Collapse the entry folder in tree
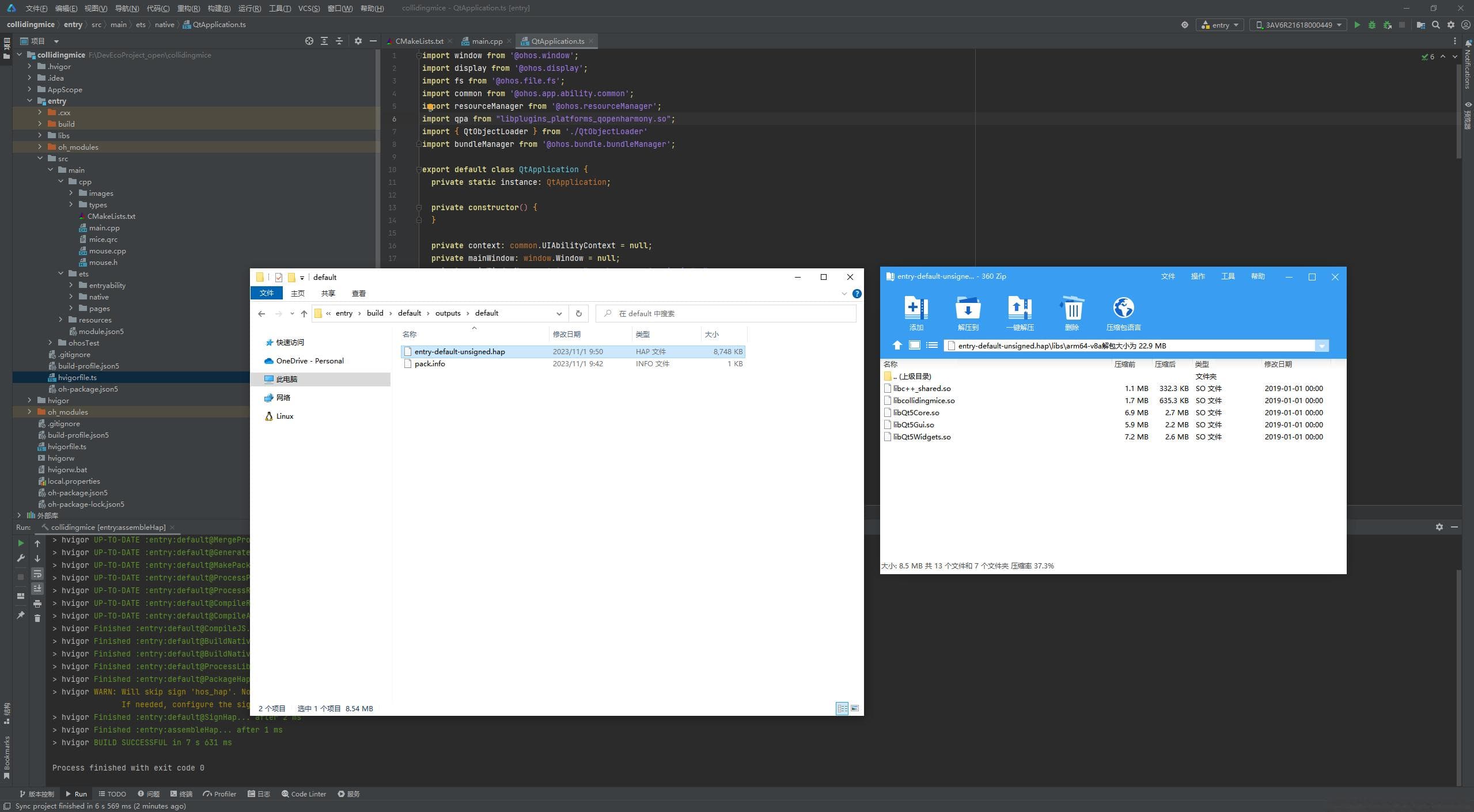Viewport: 1474px width, 812px height. click(x=30, y=101)
